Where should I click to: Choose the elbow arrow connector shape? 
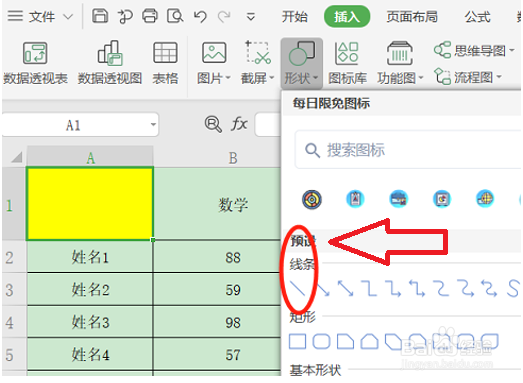pos(393,288)
